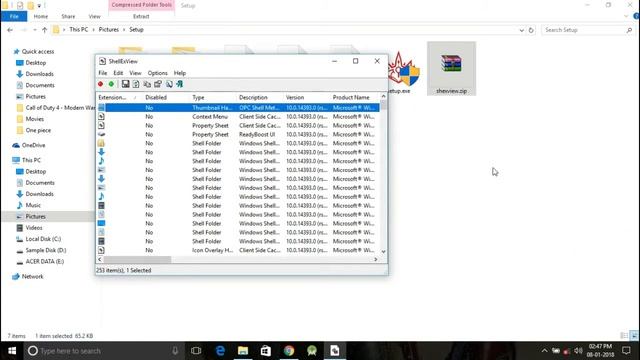Open the ShellExView Options menu
The width and height of the screenshot is (640, 360).
point(158,73)
